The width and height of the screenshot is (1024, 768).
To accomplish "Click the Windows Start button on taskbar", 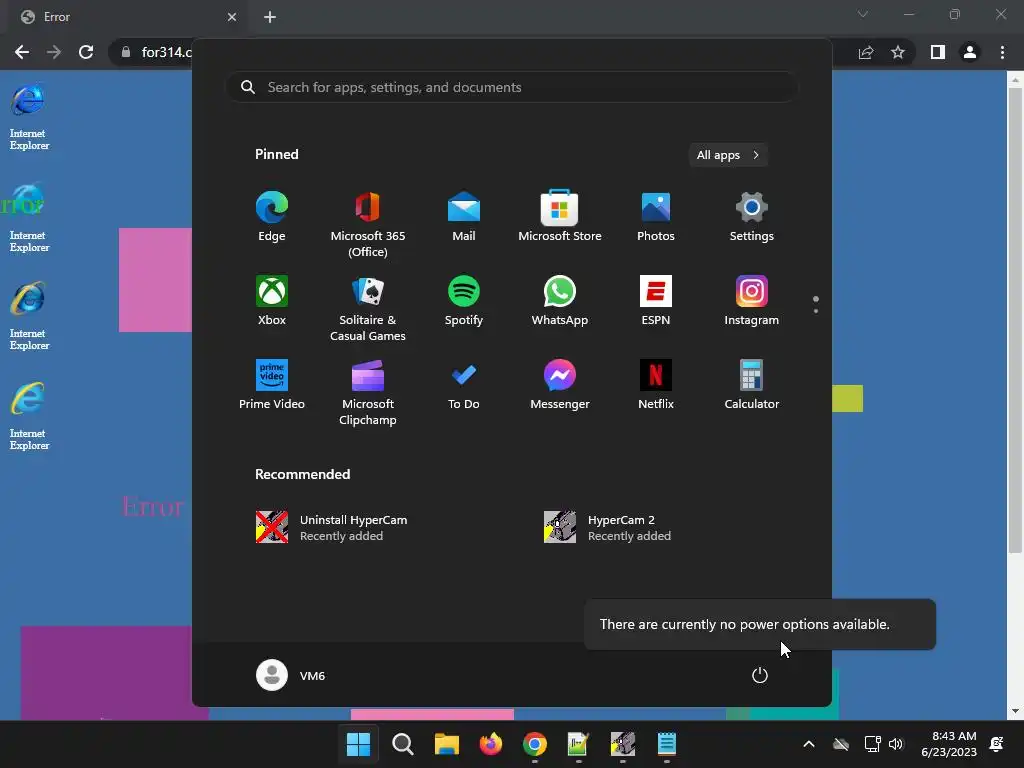I will [x=359, y=744].
